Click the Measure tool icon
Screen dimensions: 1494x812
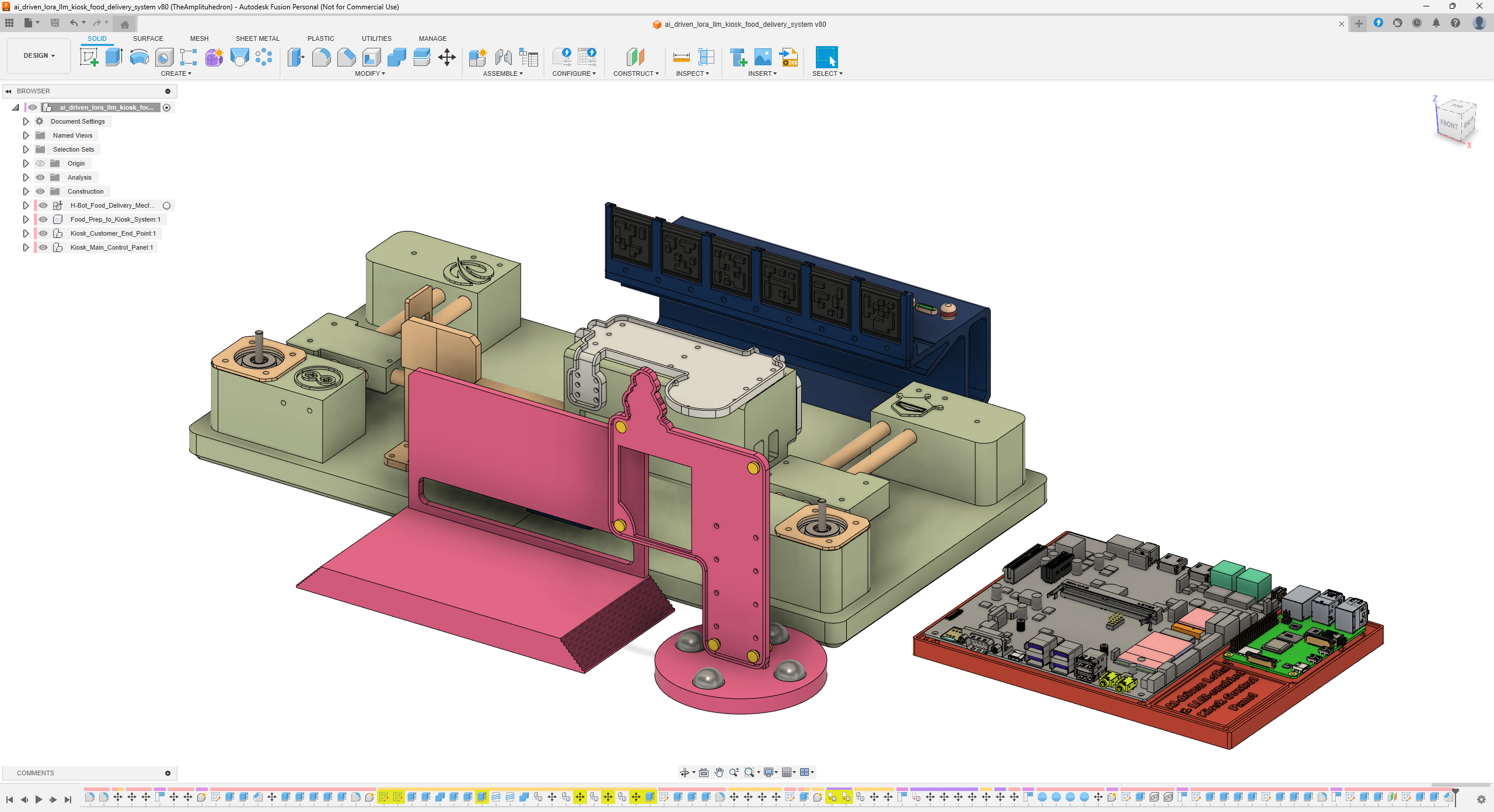pos(681,57)
